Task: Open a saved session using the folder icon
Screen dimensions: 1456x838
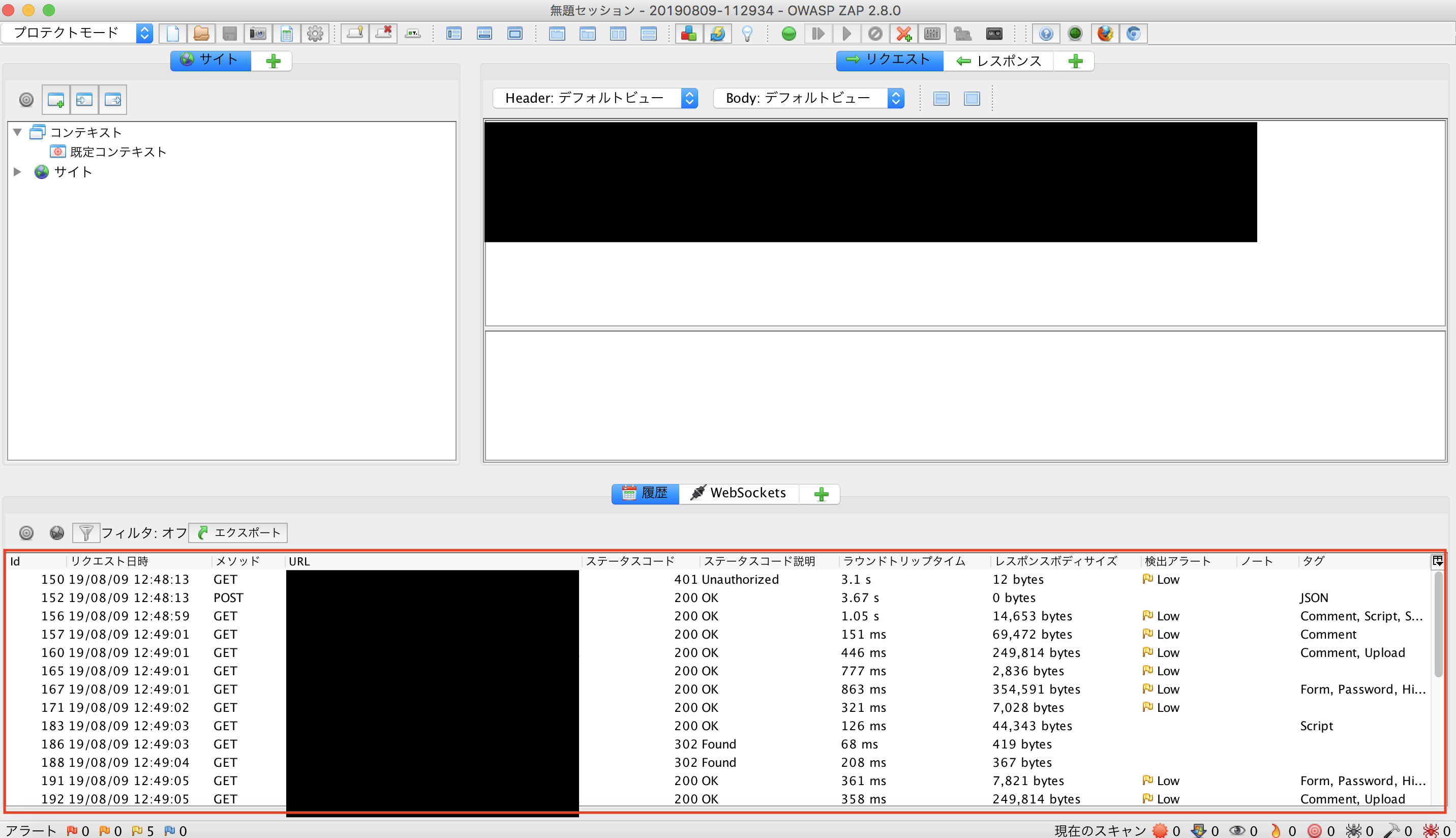Action: click(x=201, y=34)
